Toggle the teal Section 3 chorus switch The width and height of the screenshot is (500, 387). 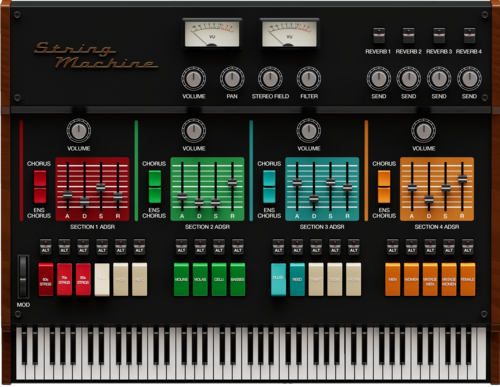(269, 187)
